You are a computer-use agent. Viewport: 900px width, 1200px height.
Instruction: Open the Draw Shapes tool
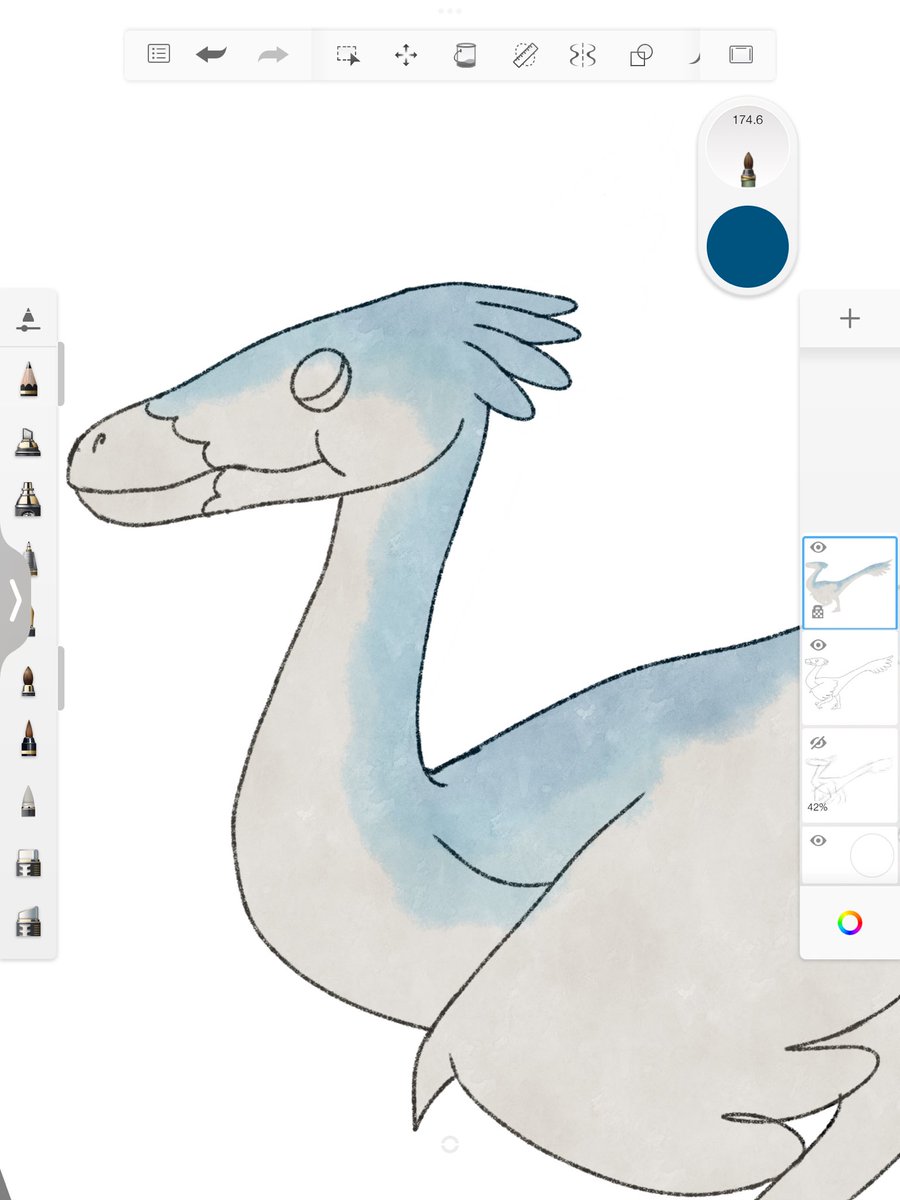pyautogui.click(x=641, y=54)
